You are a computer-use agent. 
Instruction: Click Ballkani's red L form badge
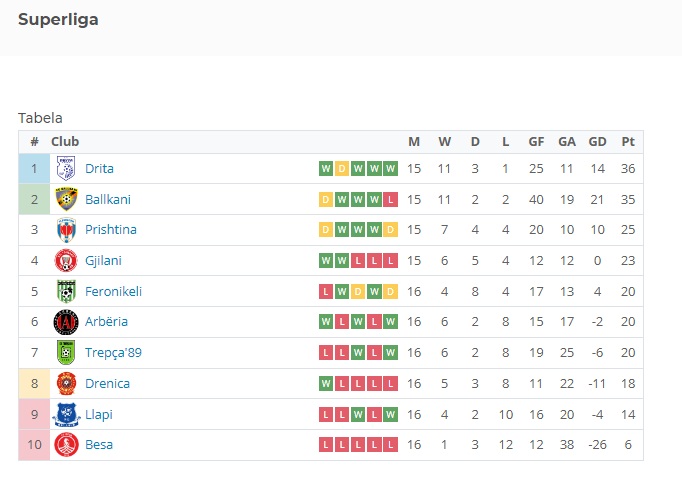click(x=391, y=200)
